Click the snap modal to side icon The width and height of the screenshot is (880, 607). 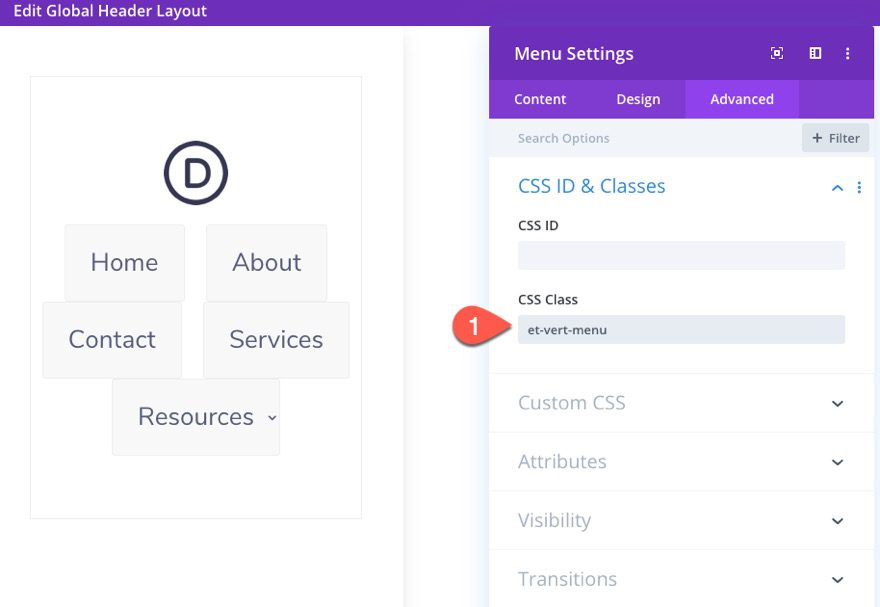815,53
